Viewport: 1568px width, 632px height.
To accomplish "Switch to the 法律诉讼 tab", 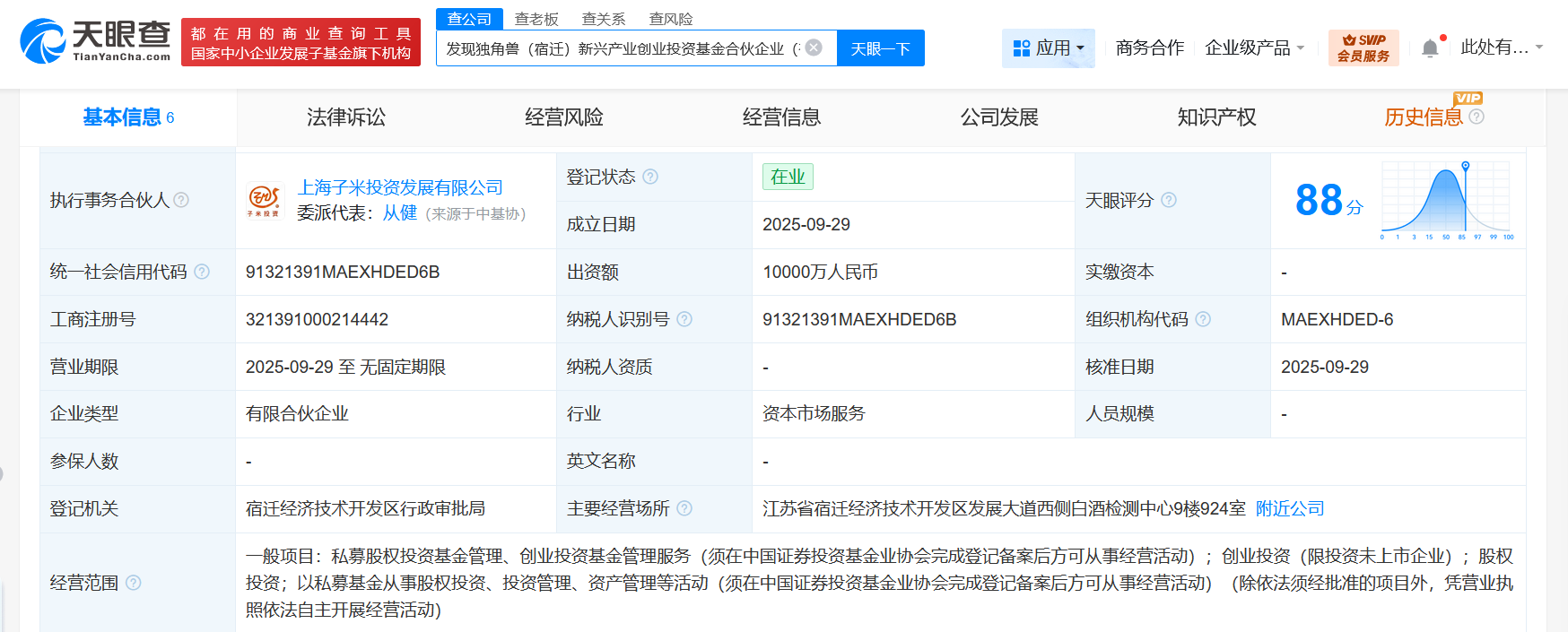I will click(x=345, y=117).
